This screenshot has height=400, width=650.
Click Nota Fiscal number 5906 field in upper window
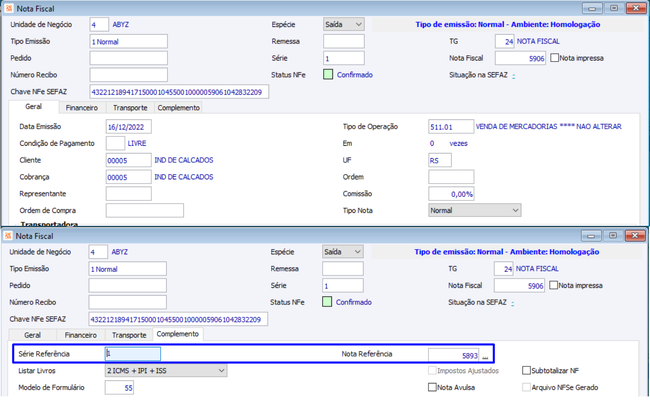520,58
